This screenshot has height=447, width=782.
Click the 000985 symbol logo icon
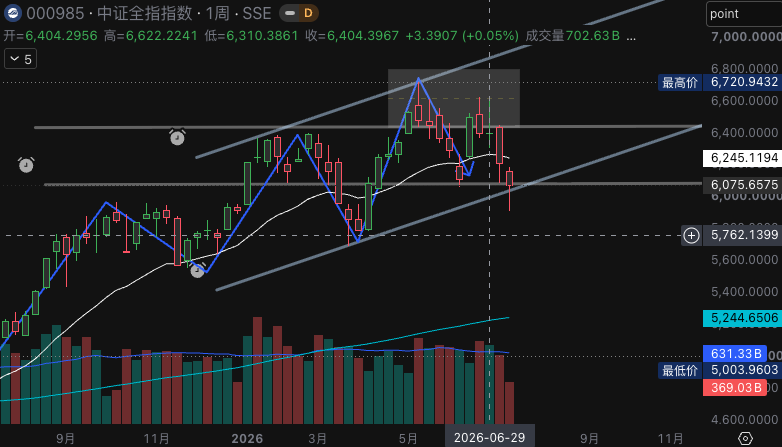(12, 13)
